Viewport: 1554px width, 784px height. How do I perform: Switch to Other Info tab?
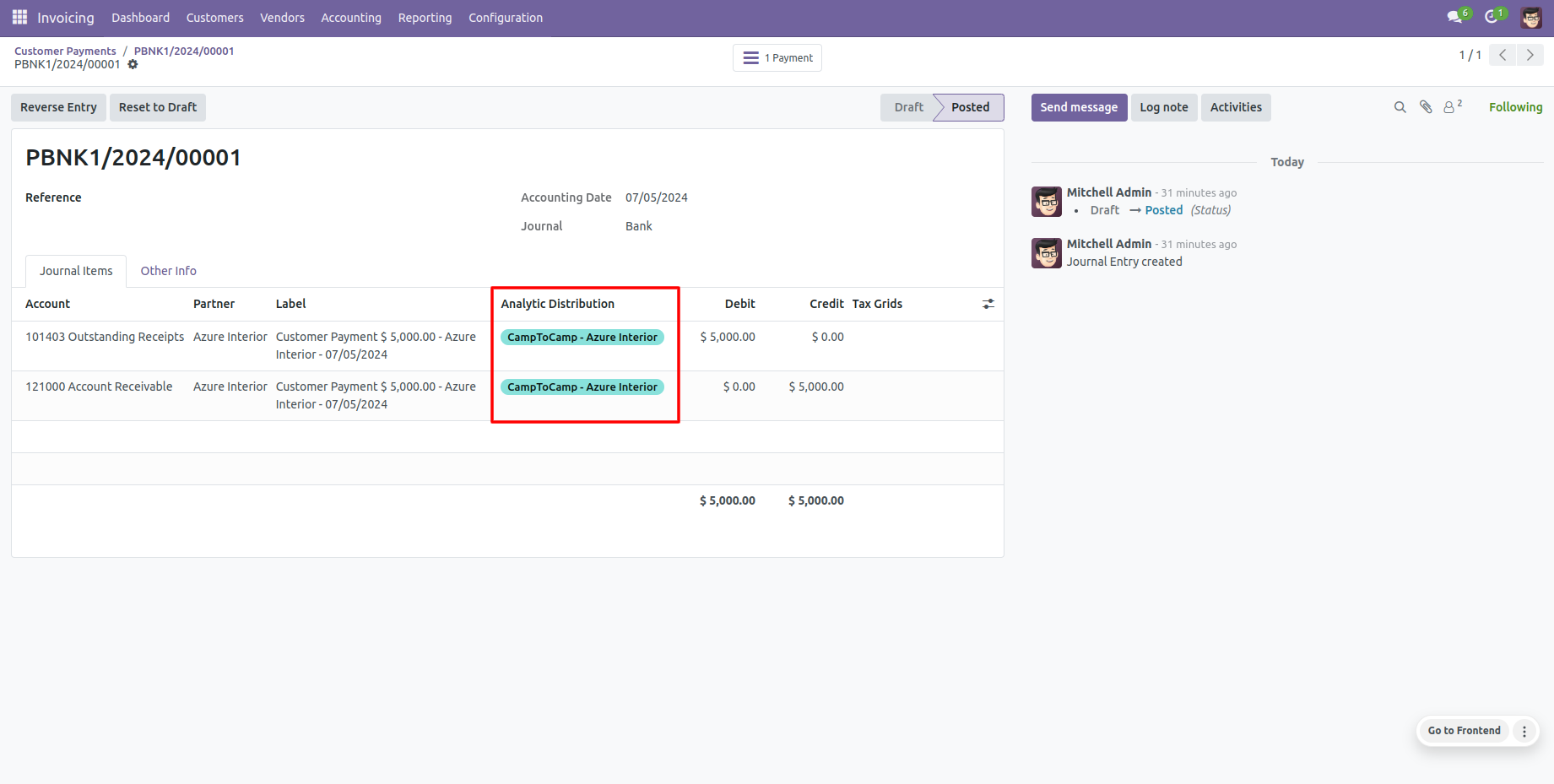[168, 271]
